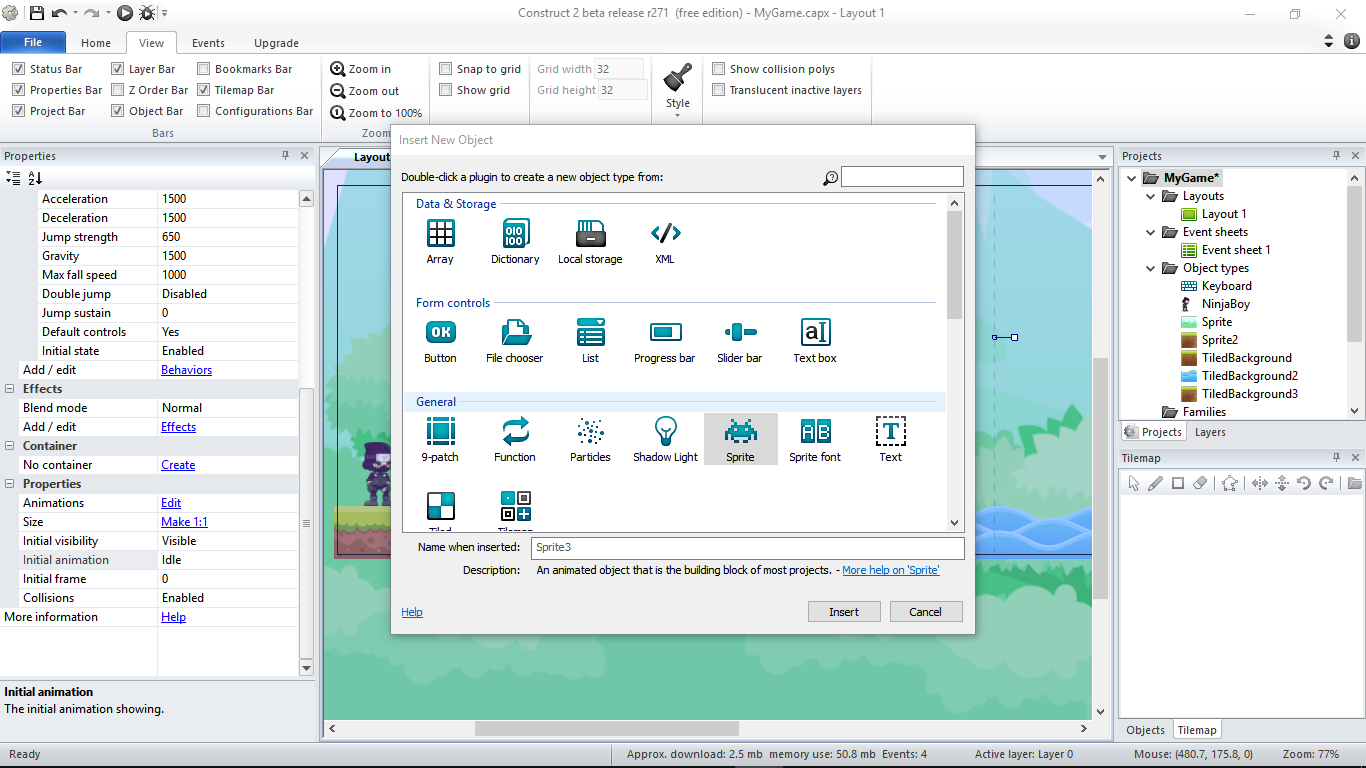Toggle the Layer Bar checkbox
The height and width of the screenshot is (768, 1366).
point(118,69)
